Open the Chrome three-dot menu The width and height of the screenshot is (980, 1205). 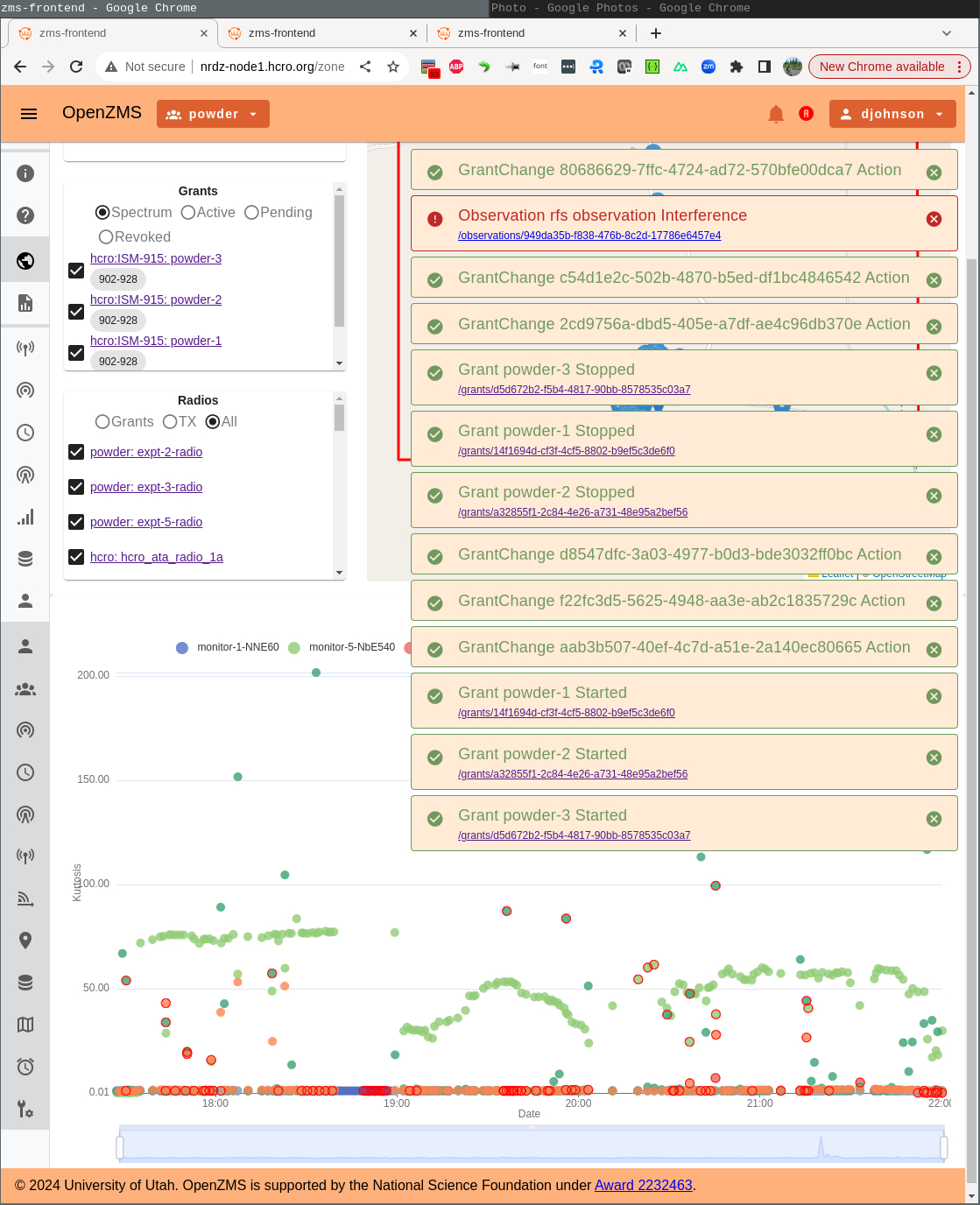coord(959,67)
